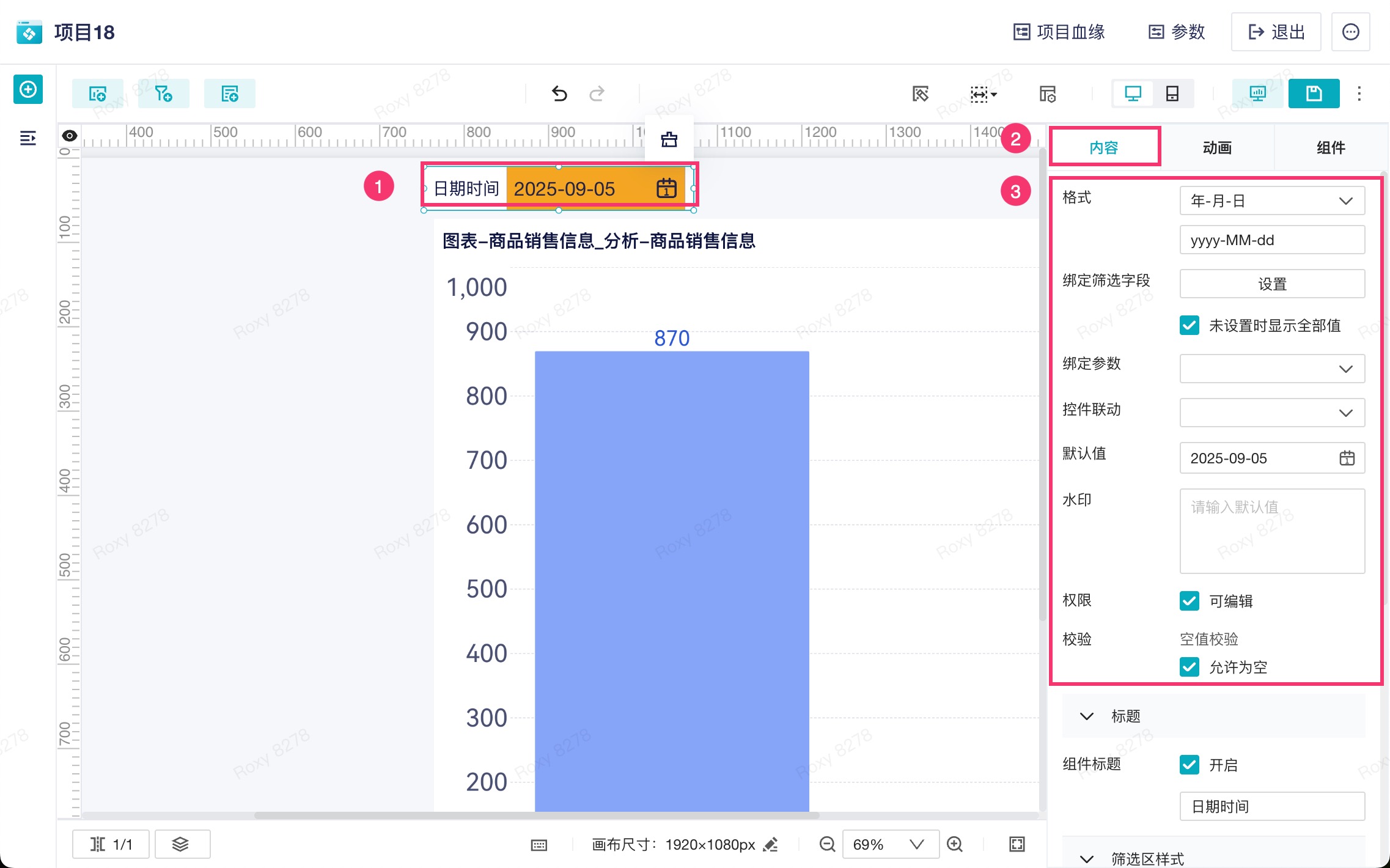Click the undo arrow icon
Screen dimensions: 1390x868
[559, 94]
